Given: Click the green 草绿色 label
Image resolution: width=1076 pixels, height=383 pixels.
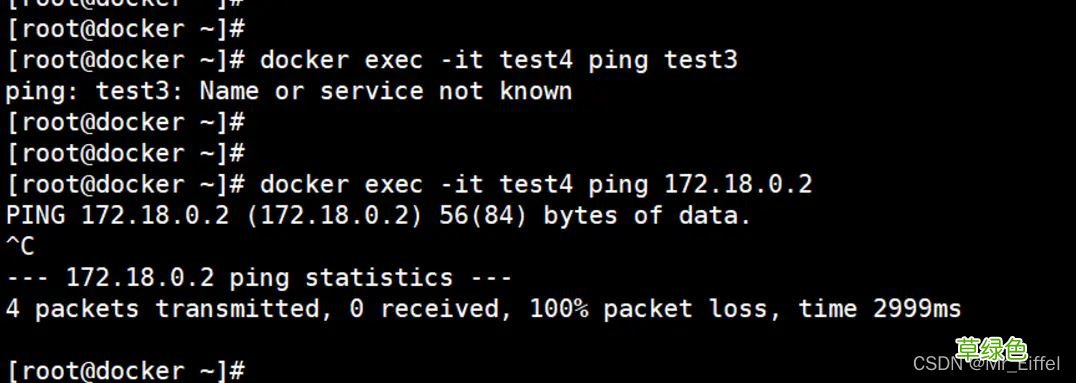Looking at the screenshot, I should (x=991, y=349).
